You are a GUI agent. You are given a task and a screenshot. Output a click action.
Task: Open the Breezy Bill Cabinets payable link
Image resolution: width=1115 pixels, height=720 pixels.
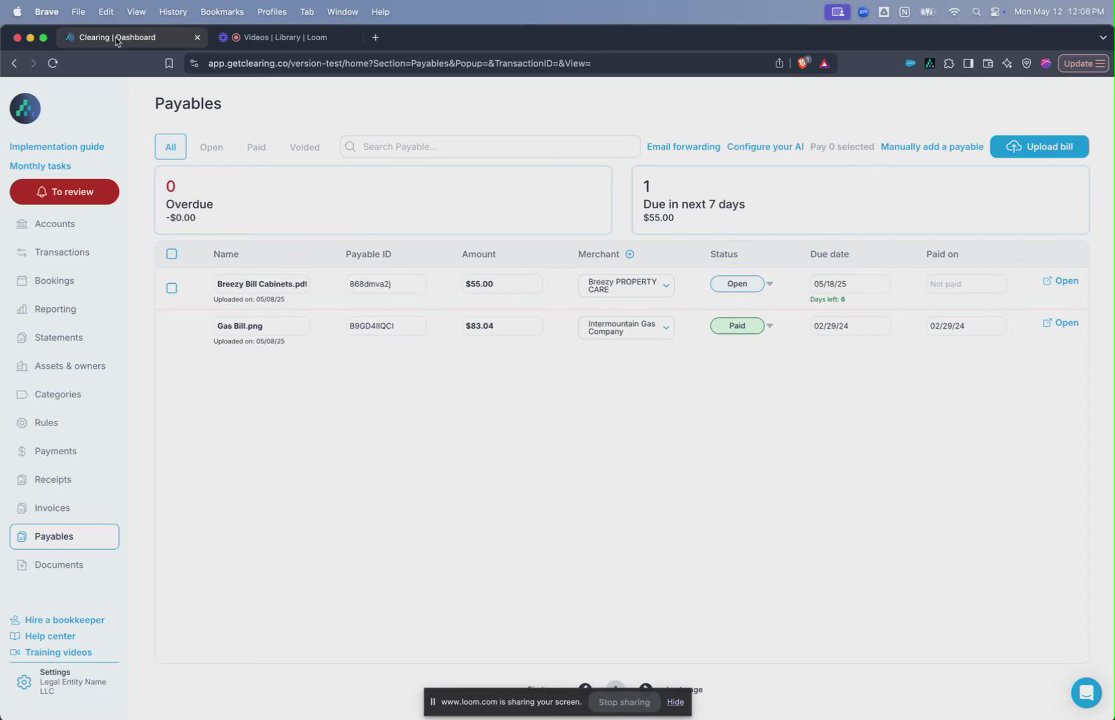pos(1060,281)
